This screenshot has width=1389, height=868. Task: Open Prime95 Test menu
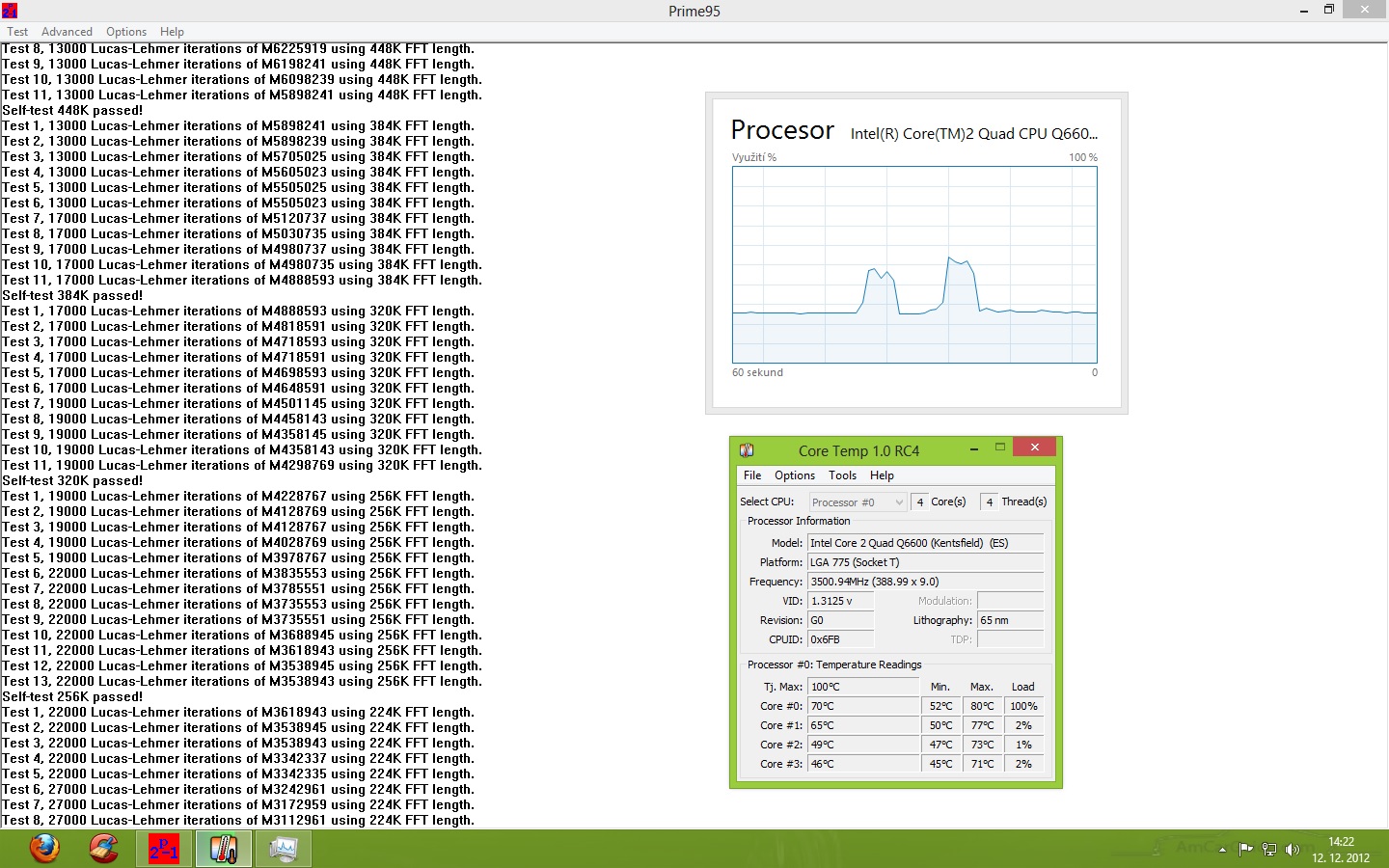click(x=17, y=32)
